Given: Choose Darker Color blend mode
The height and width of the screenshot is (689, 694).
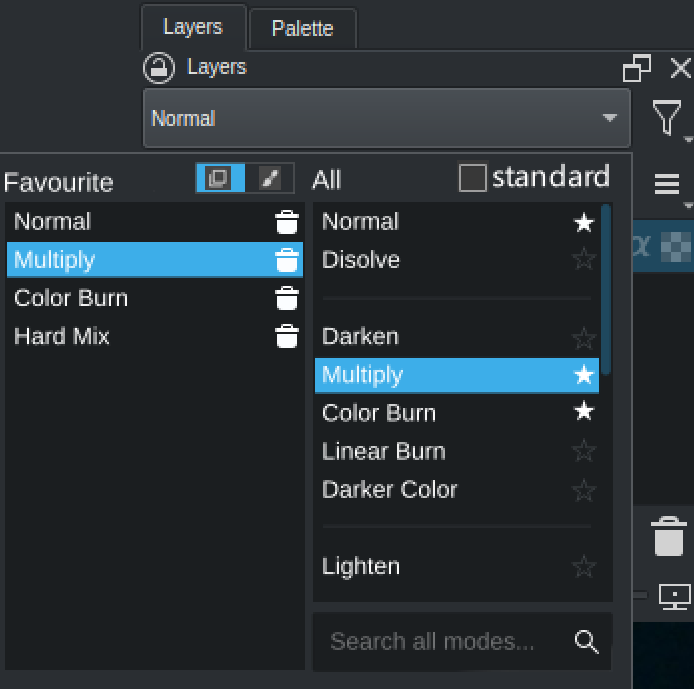Looking at the screenshot, I should pyautogui.click(x=390, y=490).
